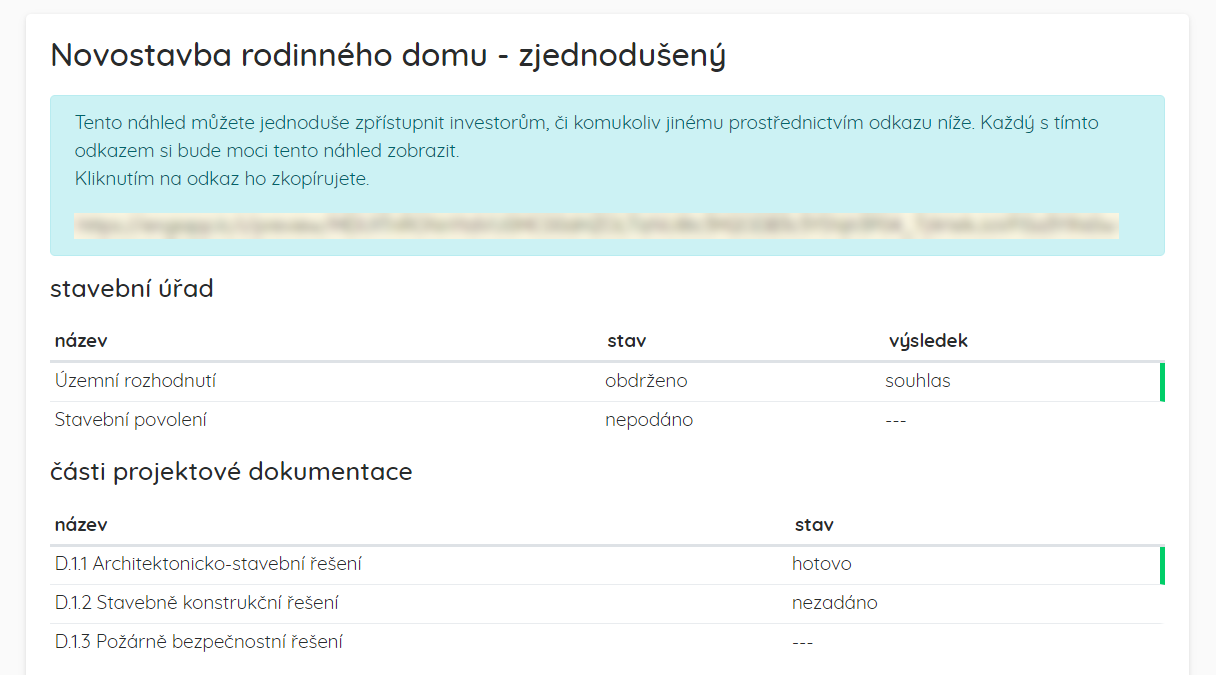The width and height of the screenshot is (1216, 675).
Task: Click 'D.1.2 Stavebně konstrukční řešení' row
Action: [x=606, y=603]
